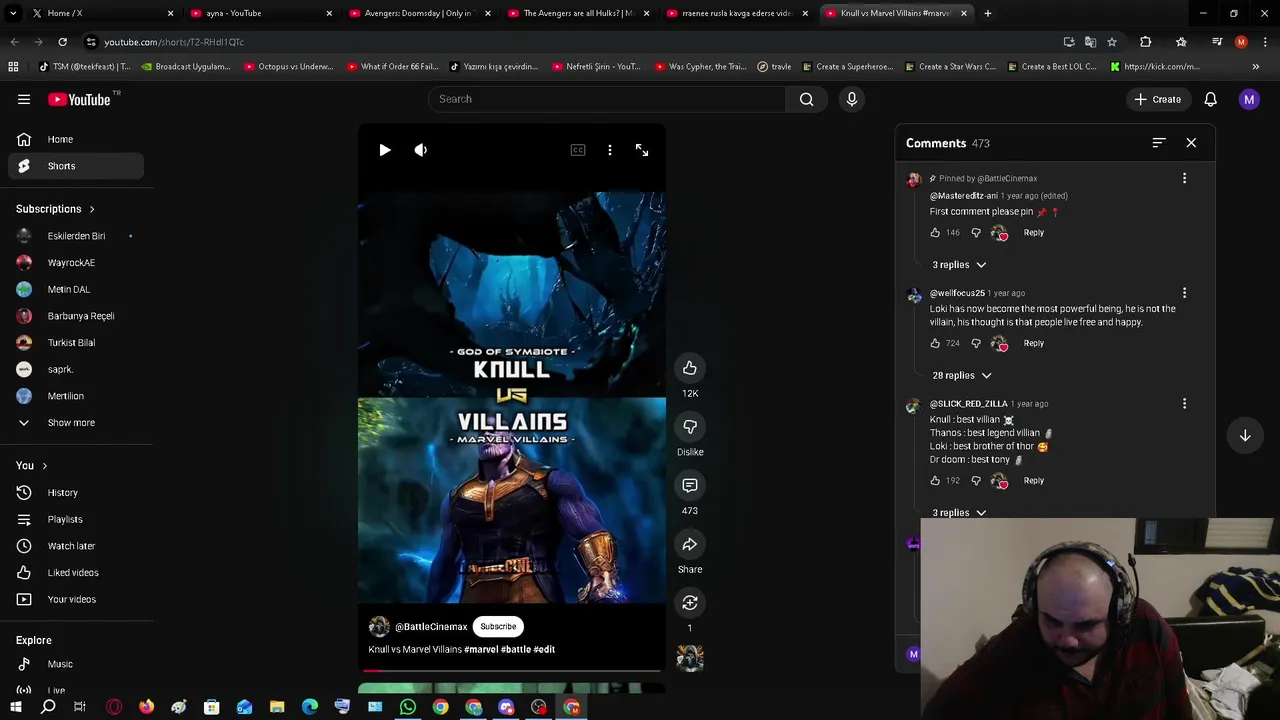The height and width of the screenshot is (720, 1280).
Task: Open the 'What if Order 66 Fail...' bookmark
Action: click(x=392, y=67)
